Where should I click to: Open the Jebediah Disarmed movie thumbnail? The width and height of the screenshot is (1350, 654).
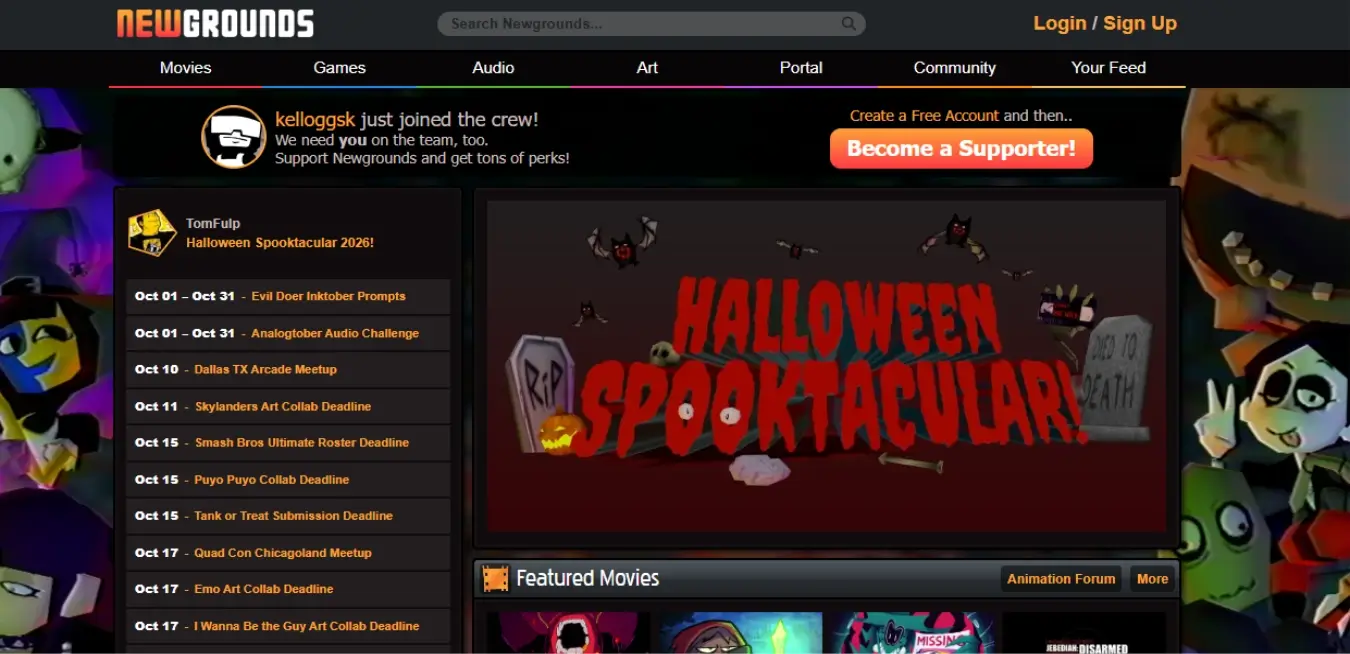[x=1083, y=633]
